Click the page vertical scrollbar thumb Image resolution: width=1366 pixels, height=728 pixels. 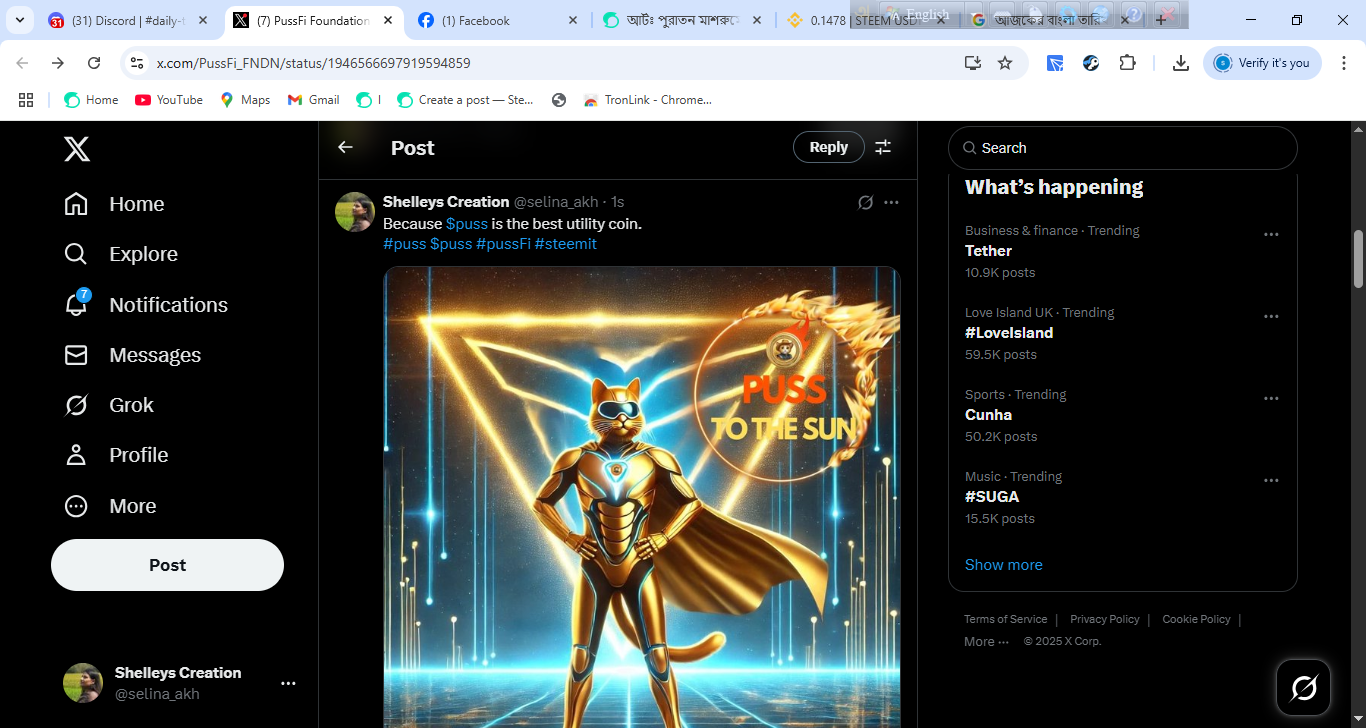1358,259
